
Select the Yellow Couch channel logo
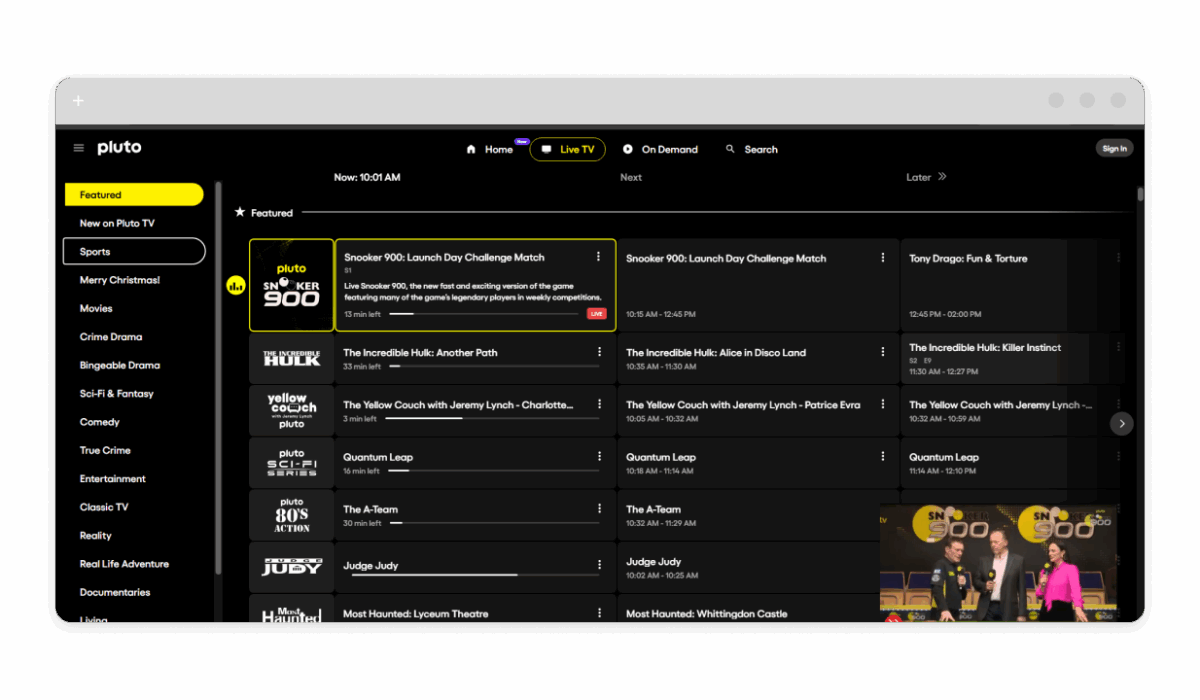point(291,410)
